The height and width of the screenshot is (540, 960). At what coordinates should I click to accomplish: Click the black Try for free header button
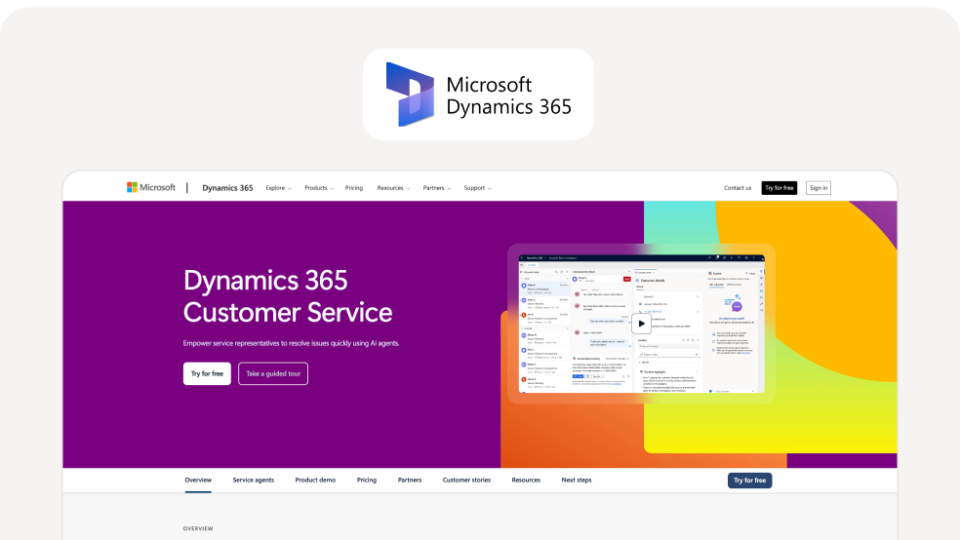tap(779, 188)
